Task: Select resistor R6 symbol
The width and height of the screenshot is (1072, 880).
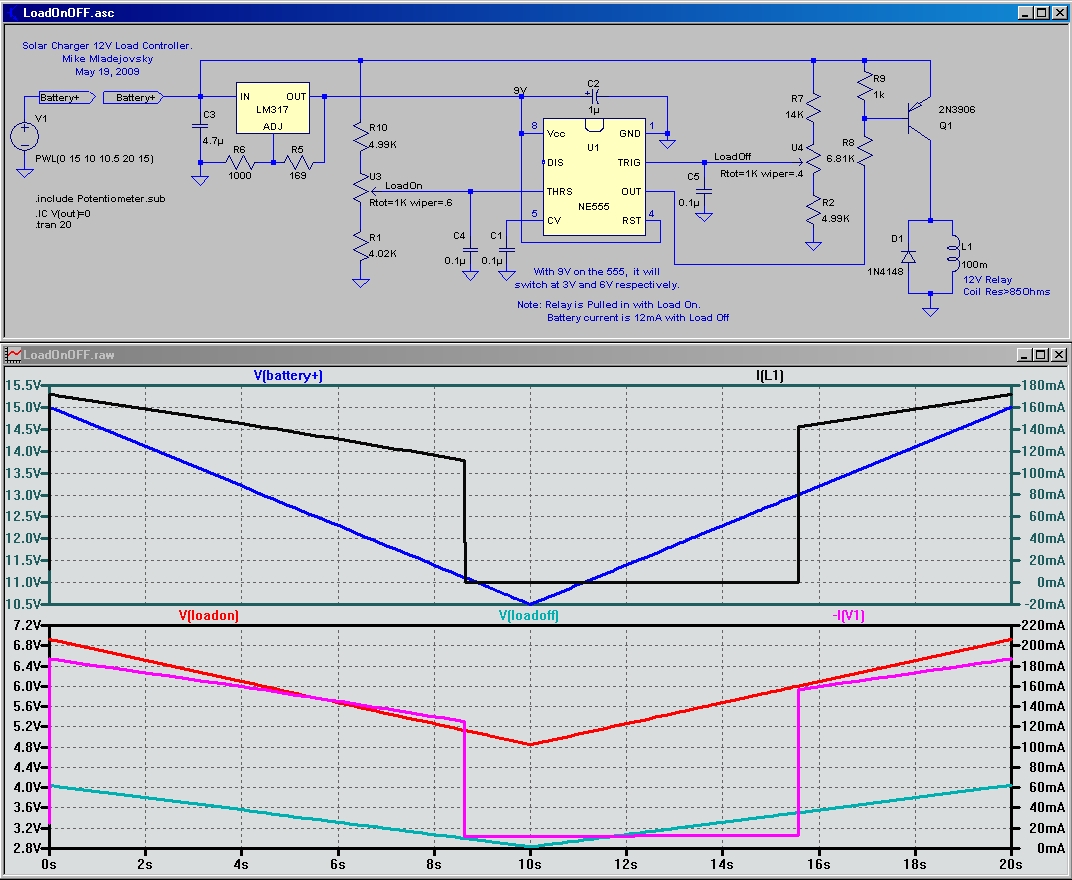Action: pyautogui.click(x=239, y=163)
